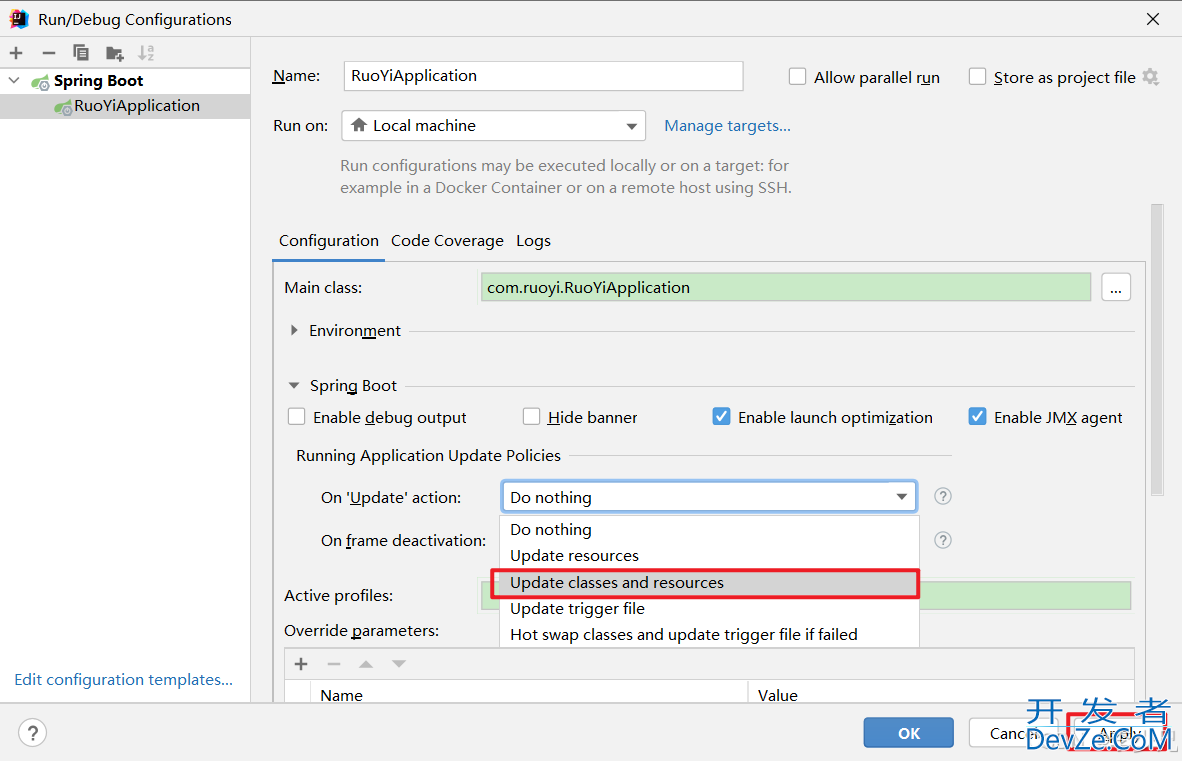This screenshot has height=761, width=1182.
Task: Move override parameter down
Action: pos(399,664)
